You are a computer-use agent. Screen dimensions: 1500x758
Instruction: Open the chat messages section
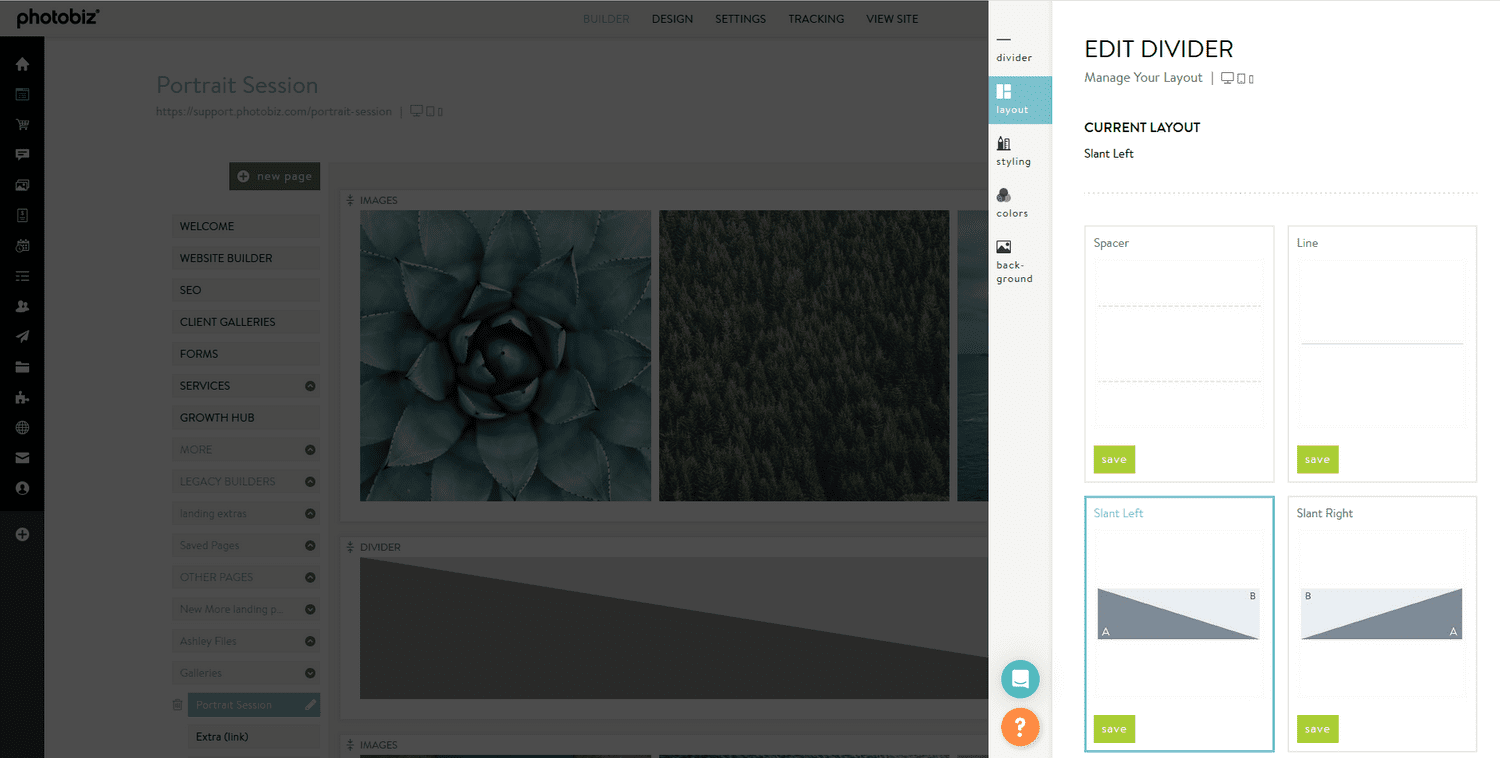pos(22,154)
